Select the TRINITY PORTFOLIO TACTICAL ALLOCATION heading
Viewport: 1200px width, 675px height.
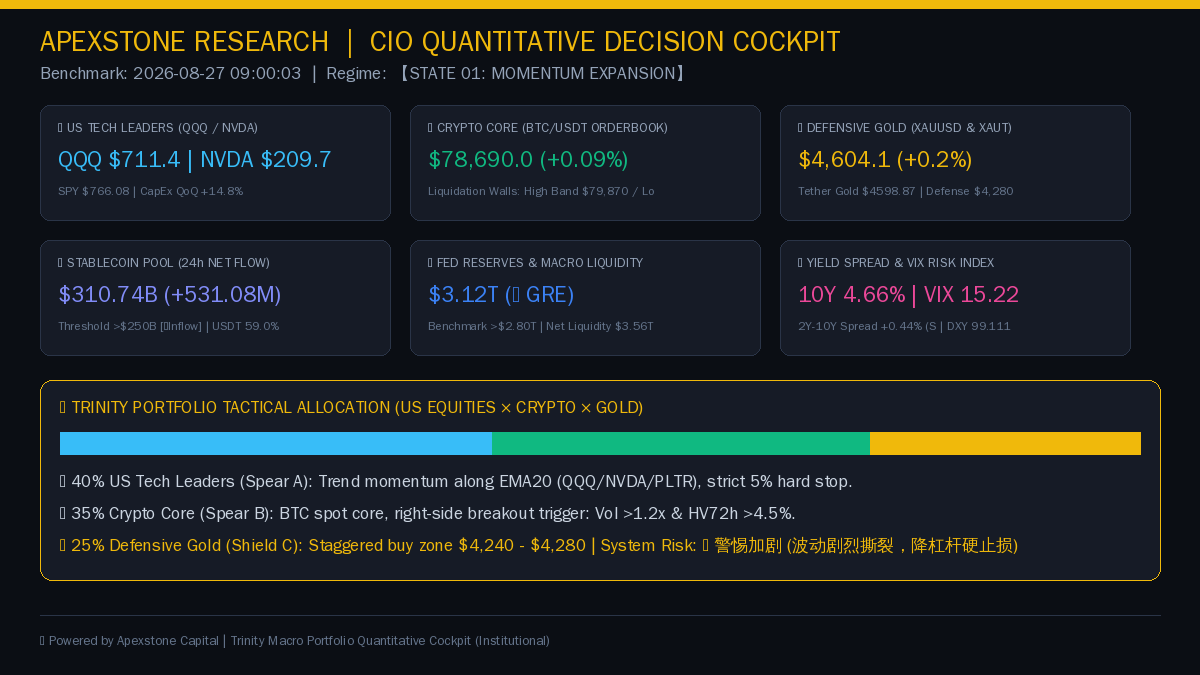click(x=351, y=408)
